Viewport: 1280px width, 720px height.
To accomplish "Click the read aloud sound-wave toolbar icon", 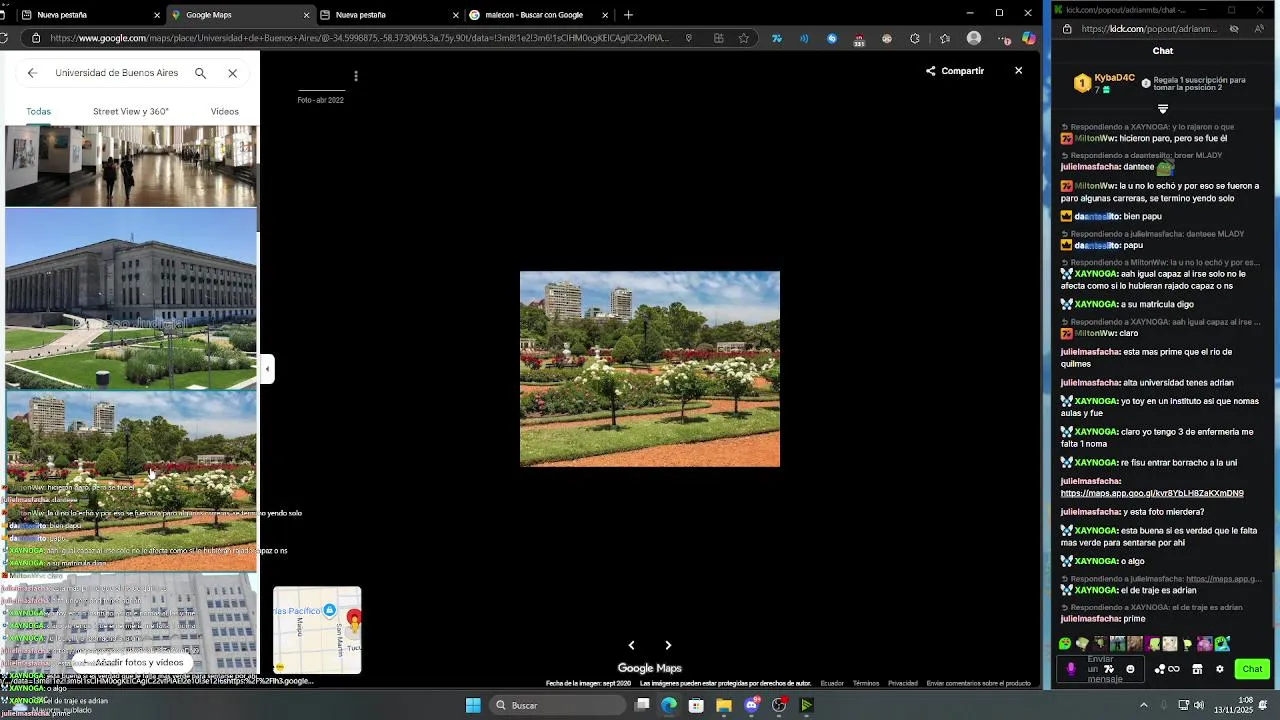I will 804,38.
